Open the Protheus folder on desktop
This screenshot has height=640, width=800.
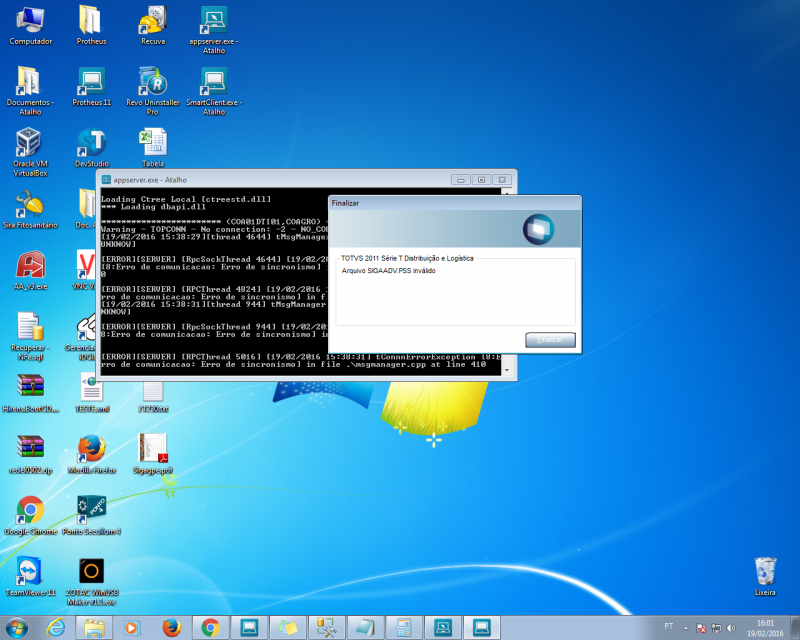tap(91, 26)
